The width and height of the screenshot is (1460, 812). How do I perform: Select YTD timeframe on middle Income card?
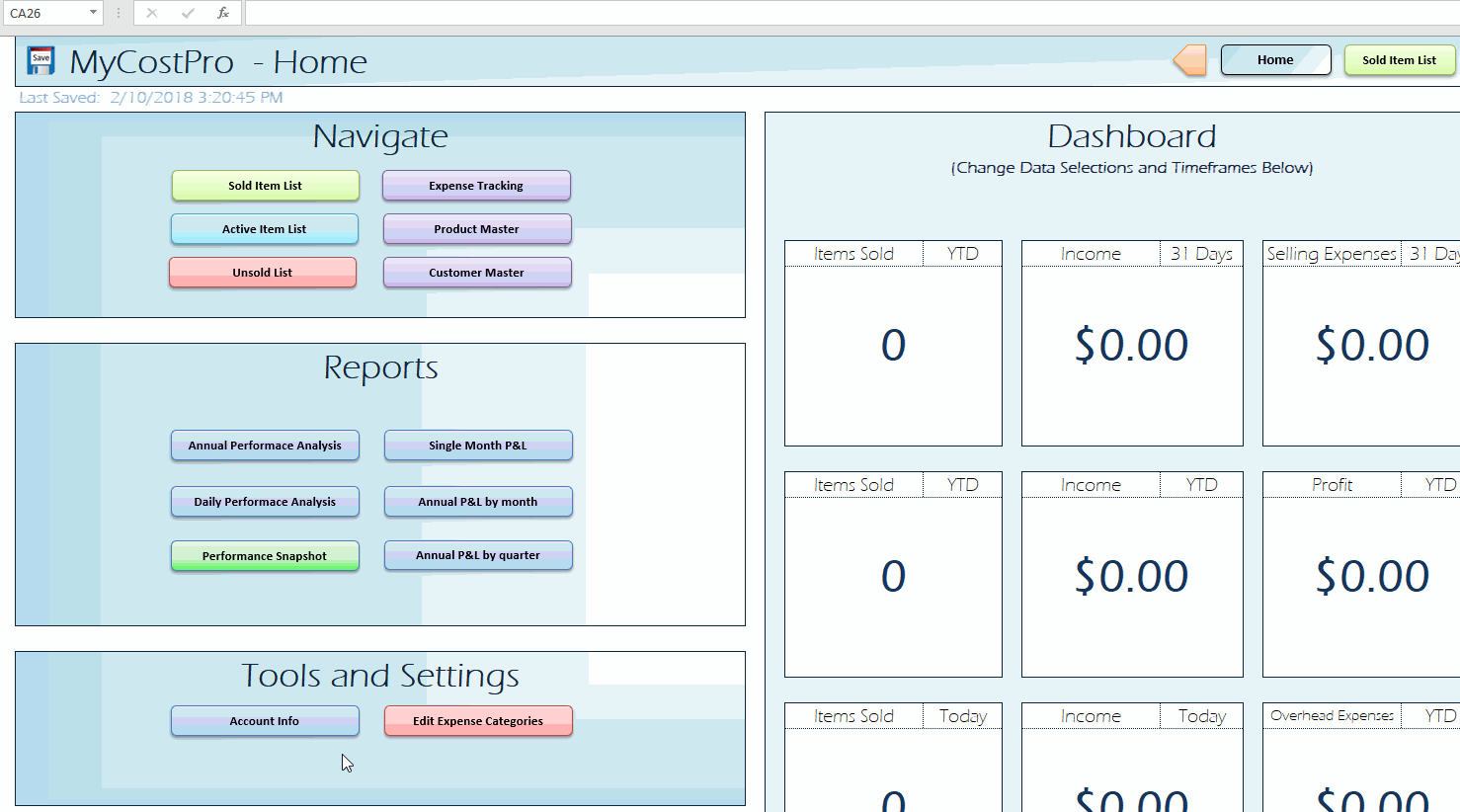(x=1201, y=485)
